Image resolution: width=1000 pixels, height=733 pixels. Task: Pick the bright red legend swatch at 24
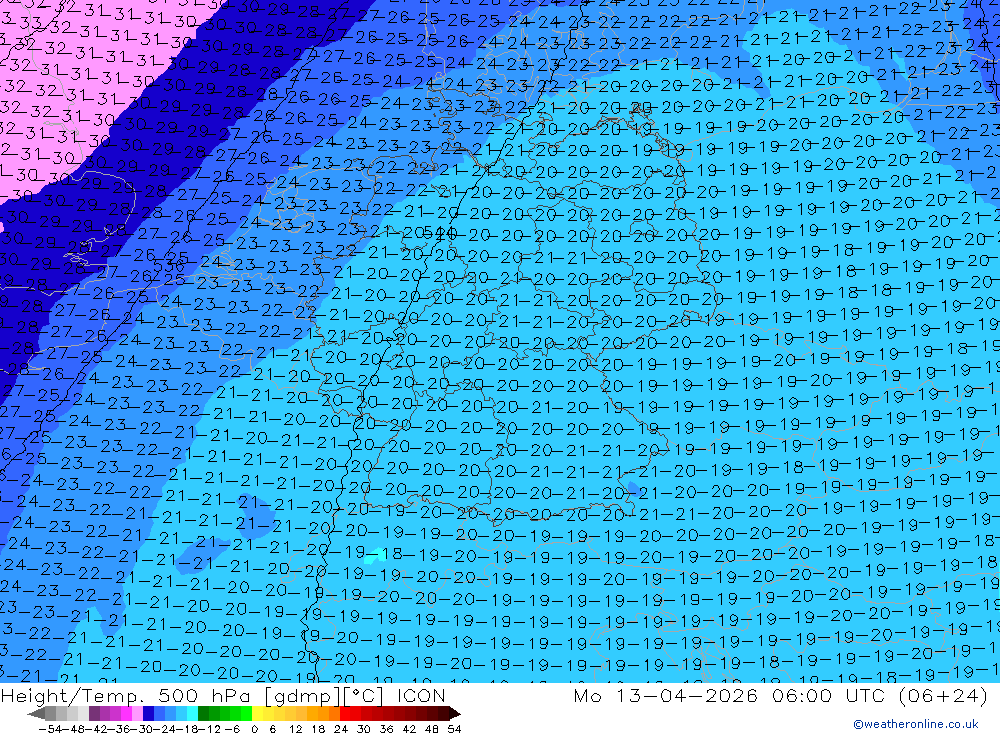click(x=345, y=714)
